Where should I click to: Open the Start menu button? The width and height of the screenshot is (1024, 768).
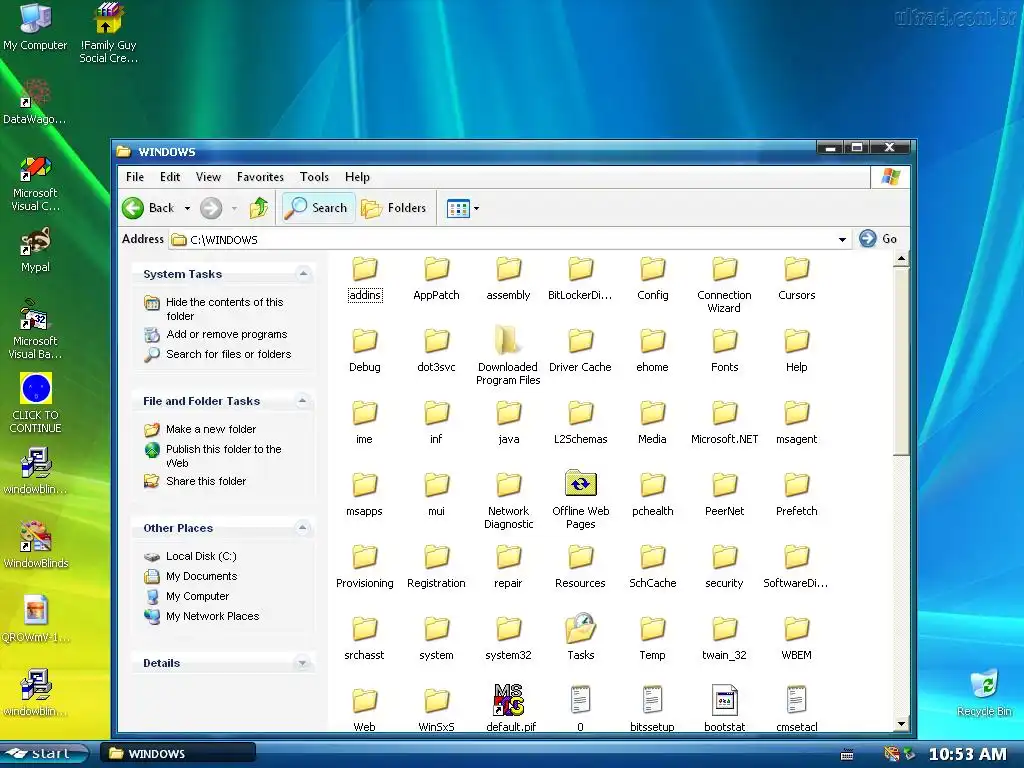pos(44,754)
